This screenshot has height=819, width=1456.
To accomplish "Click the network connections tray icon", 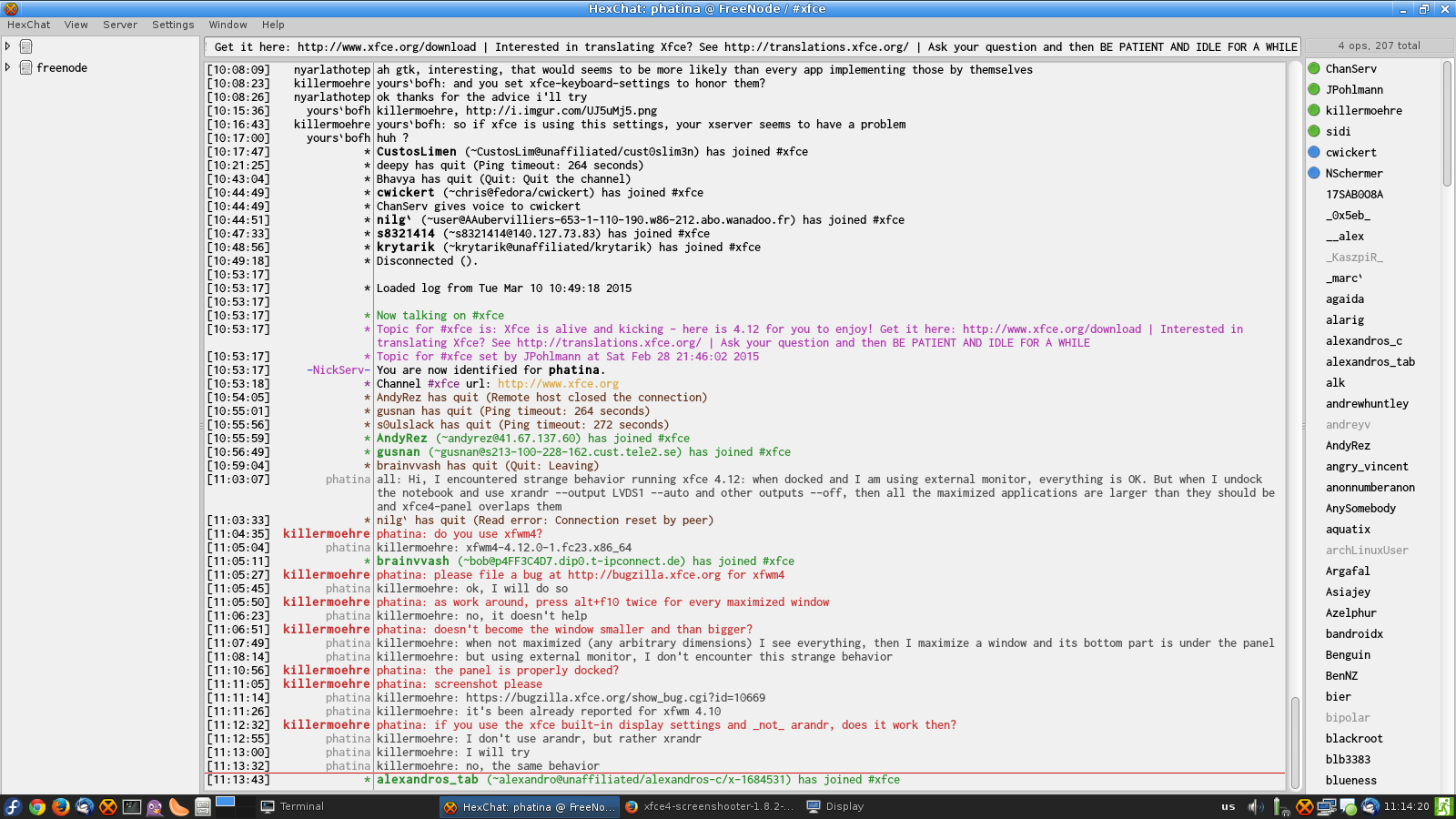I will coord(1327,806).
